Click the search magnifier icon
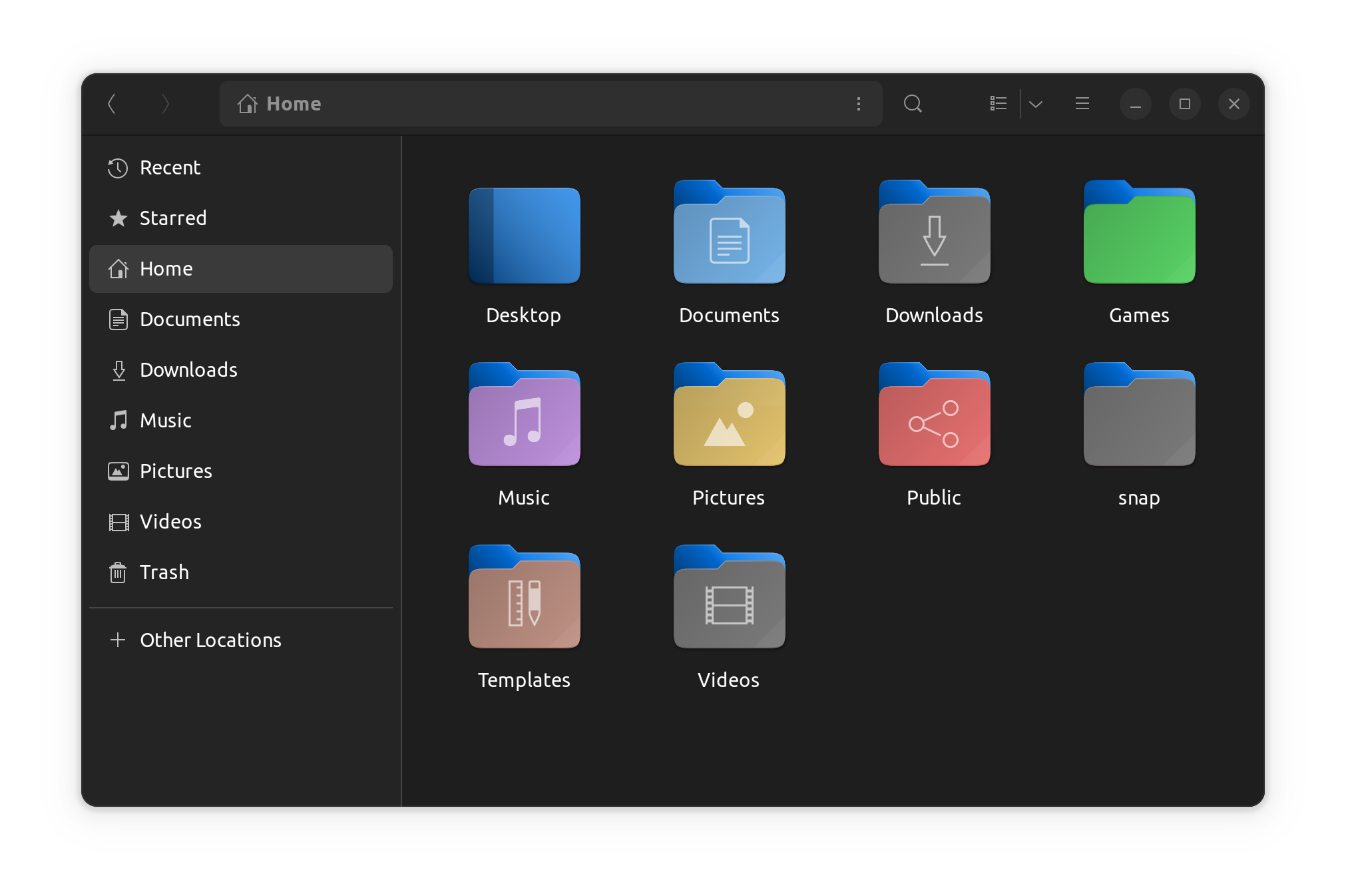1346x896 pixels. click(913, 104)
